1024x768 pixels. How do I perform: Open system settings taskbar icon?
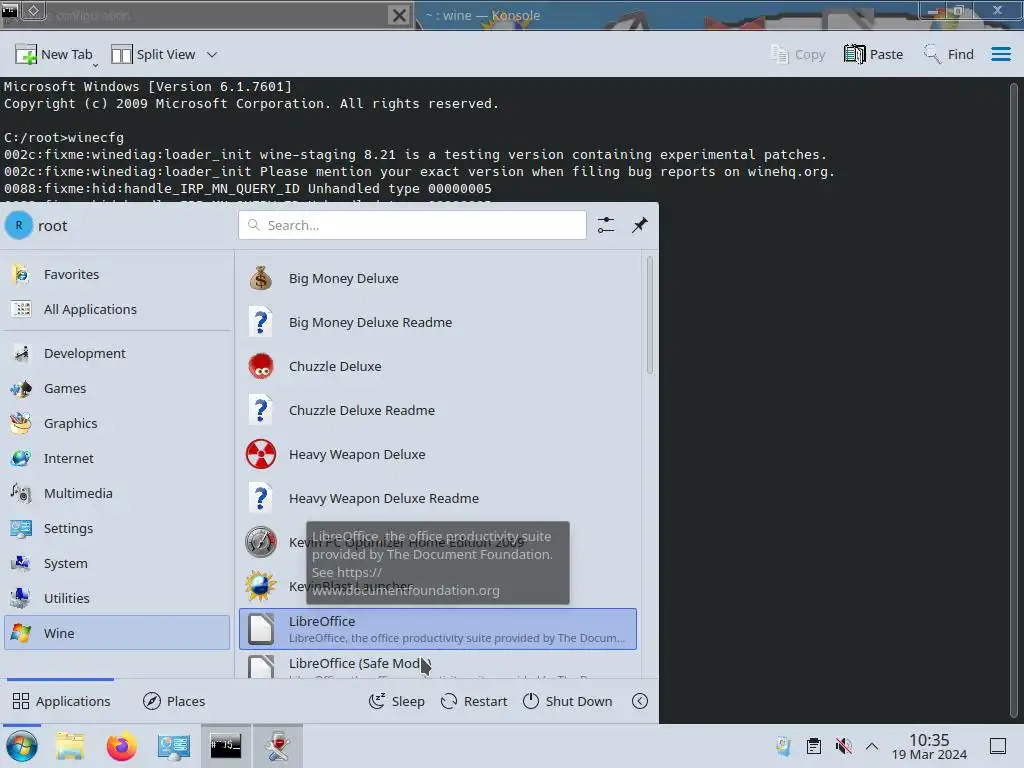174,746
